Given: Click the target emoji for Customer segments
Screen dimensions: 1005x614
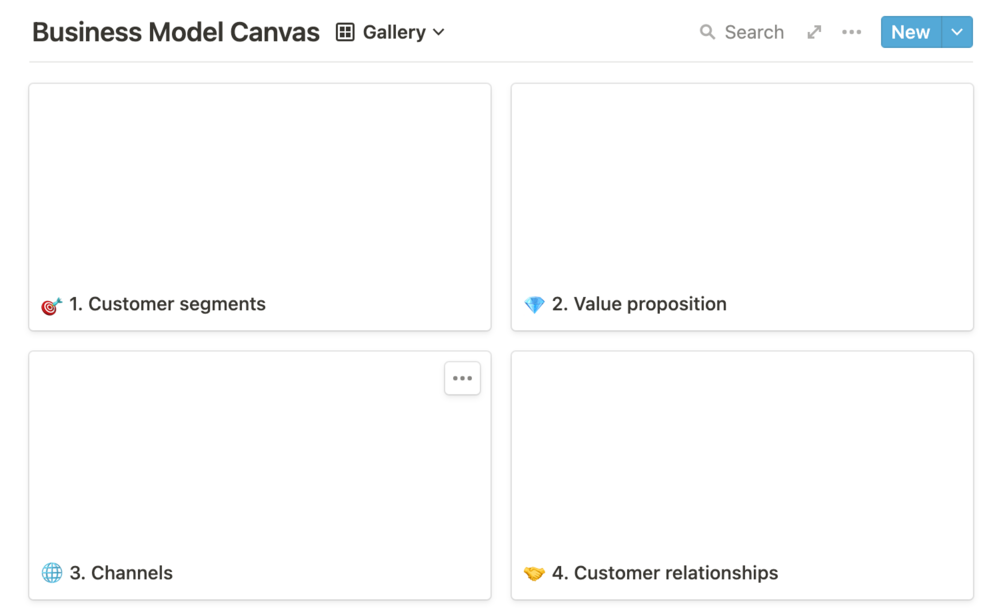Looking at the screenshot, I should click(x=51, y=305).
